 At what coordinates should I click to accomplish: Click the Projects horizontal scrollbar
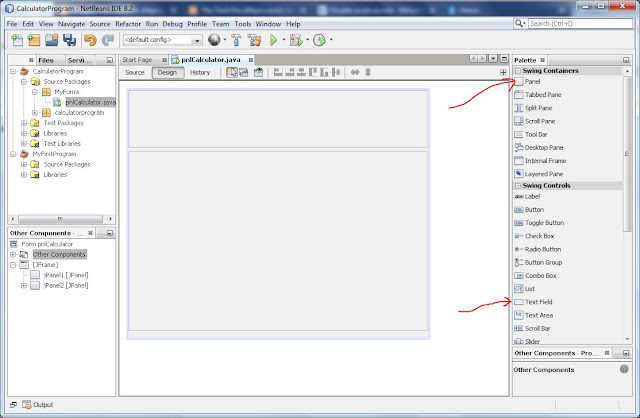click(x=61, y=219)
